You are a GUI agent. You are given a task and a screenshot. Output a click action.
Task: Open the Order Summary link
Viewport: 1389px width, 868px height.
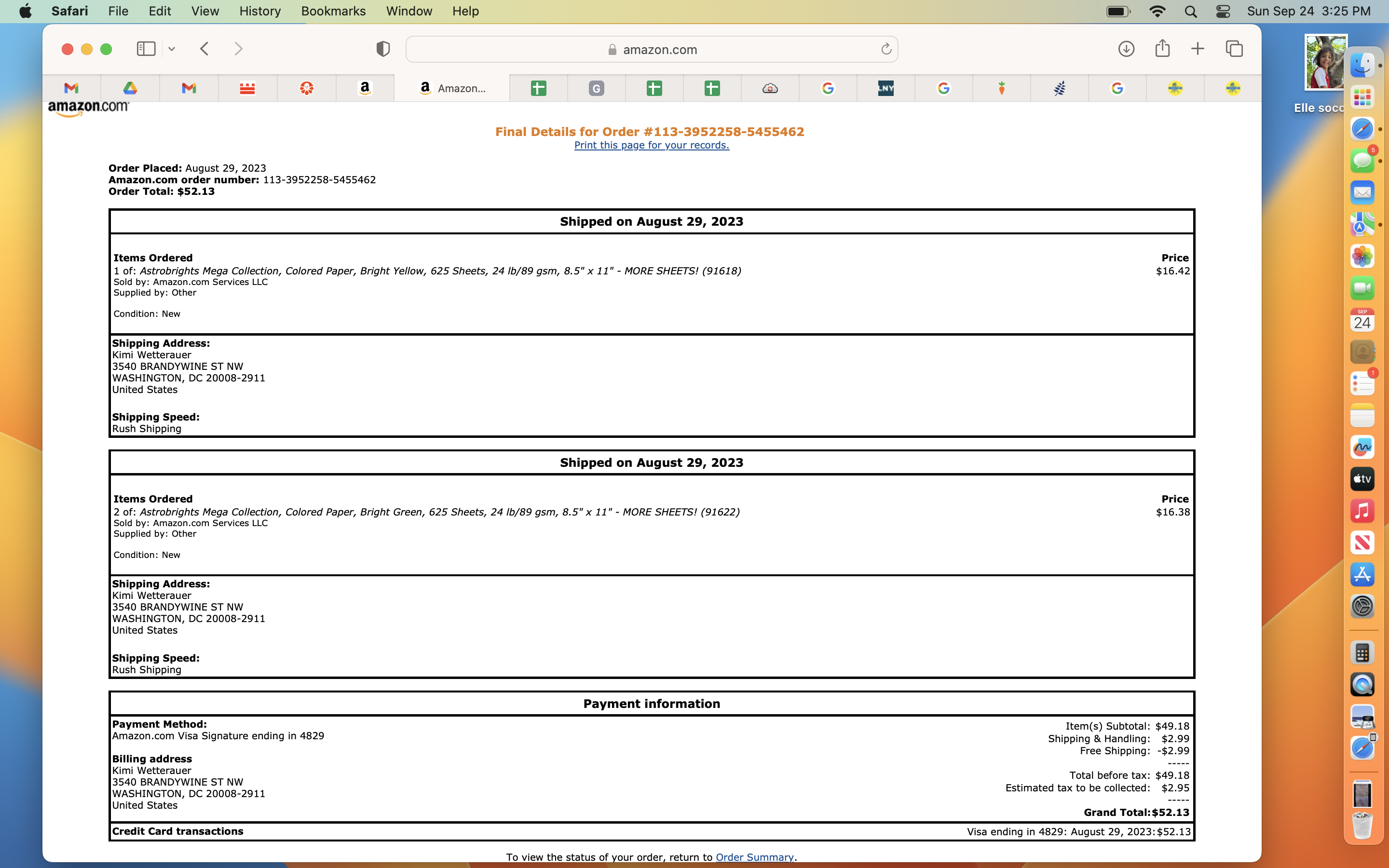754,856
